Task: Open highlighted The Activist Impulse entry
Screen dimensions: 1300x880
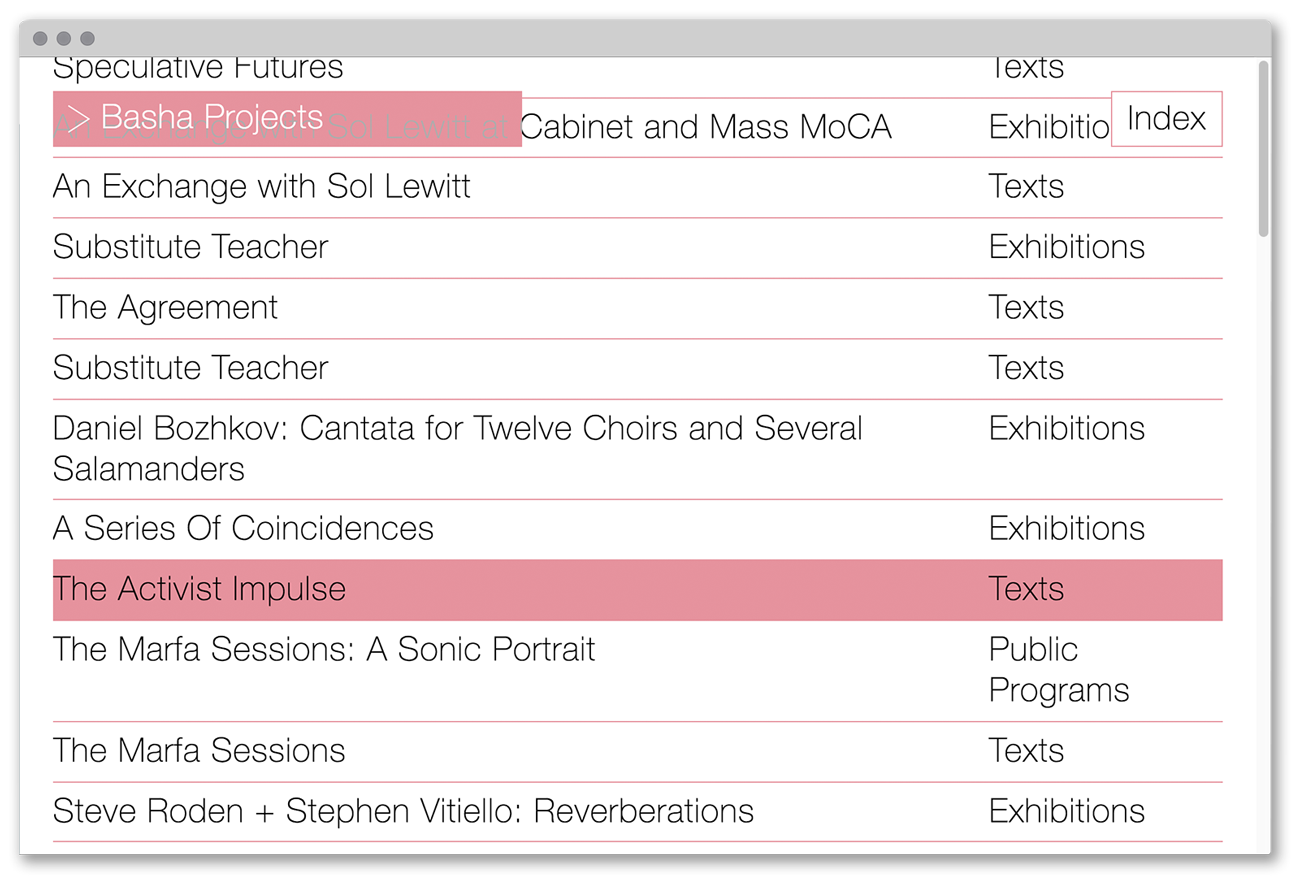Action: click(199, 589)
